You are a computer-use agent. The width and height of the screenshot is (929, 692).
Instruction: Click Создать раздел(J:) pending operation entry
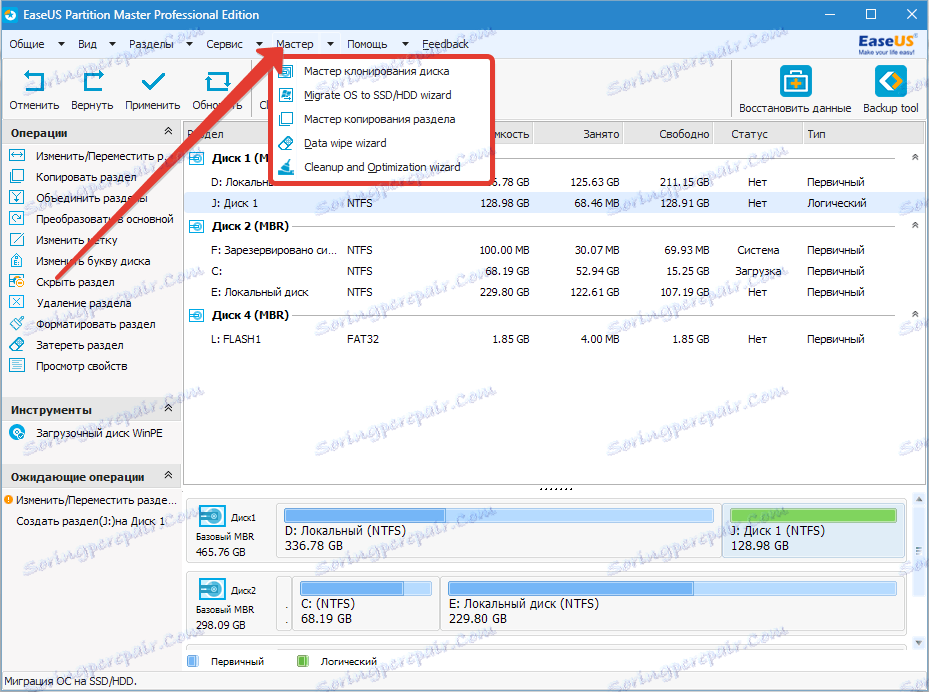(x=90, y=521)
